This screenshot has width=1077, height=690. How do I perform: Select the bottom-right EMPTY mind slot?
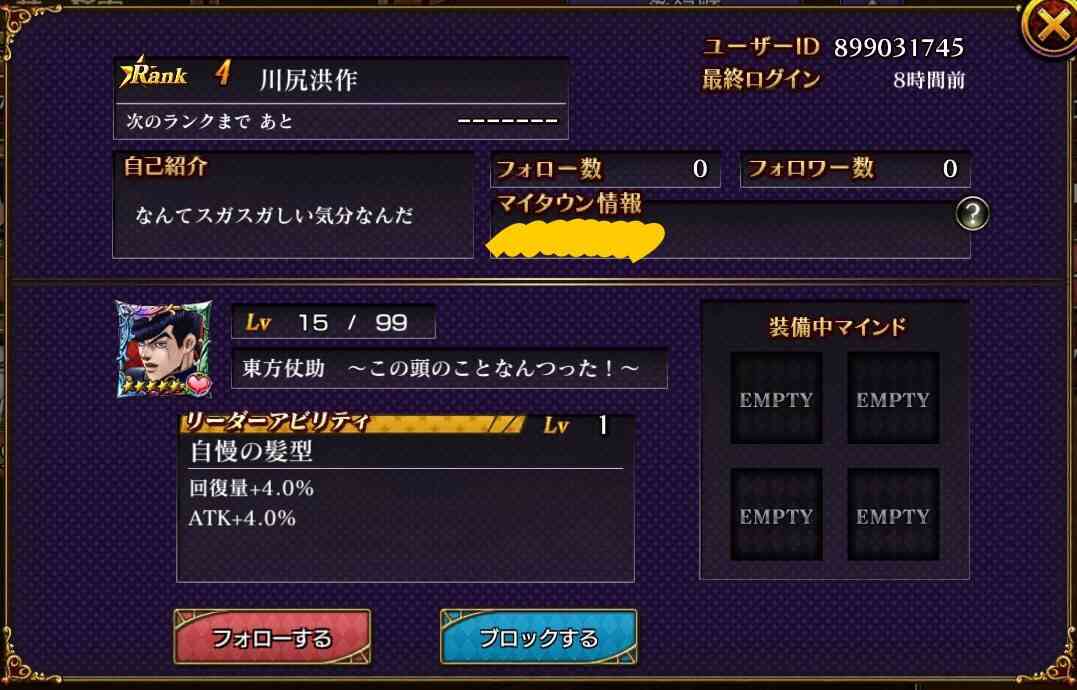pyautogui.click(x=893, y=514)
